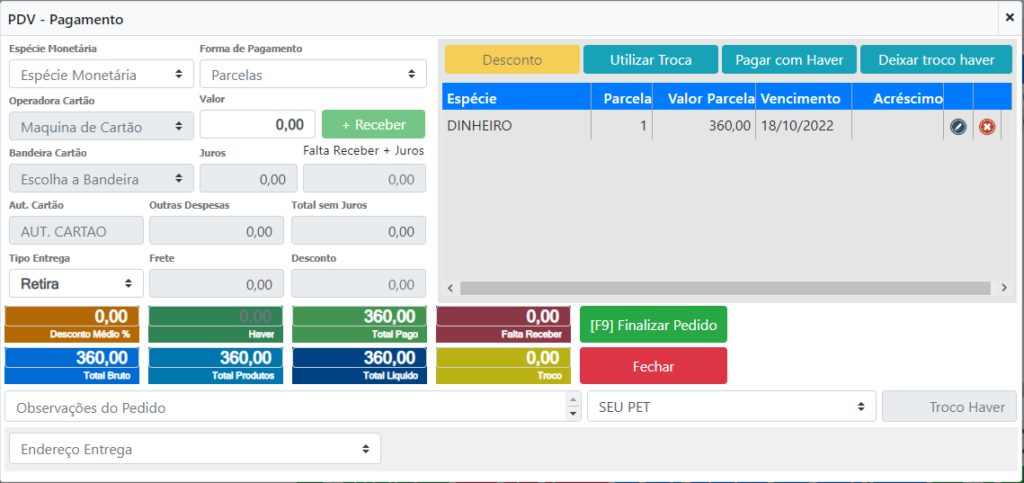
Task: Click the Observações do Pedido text area
Action: [x=285, y=407]
